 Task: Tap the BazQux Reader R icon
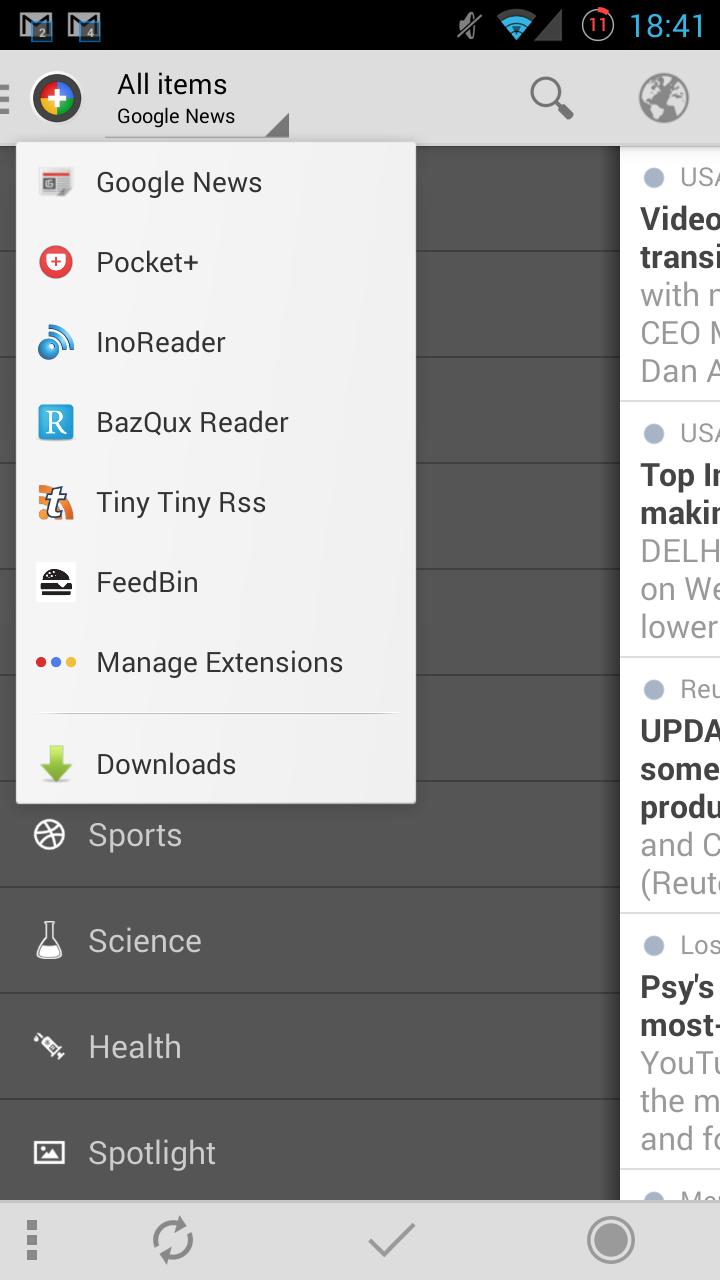(56, 422)
